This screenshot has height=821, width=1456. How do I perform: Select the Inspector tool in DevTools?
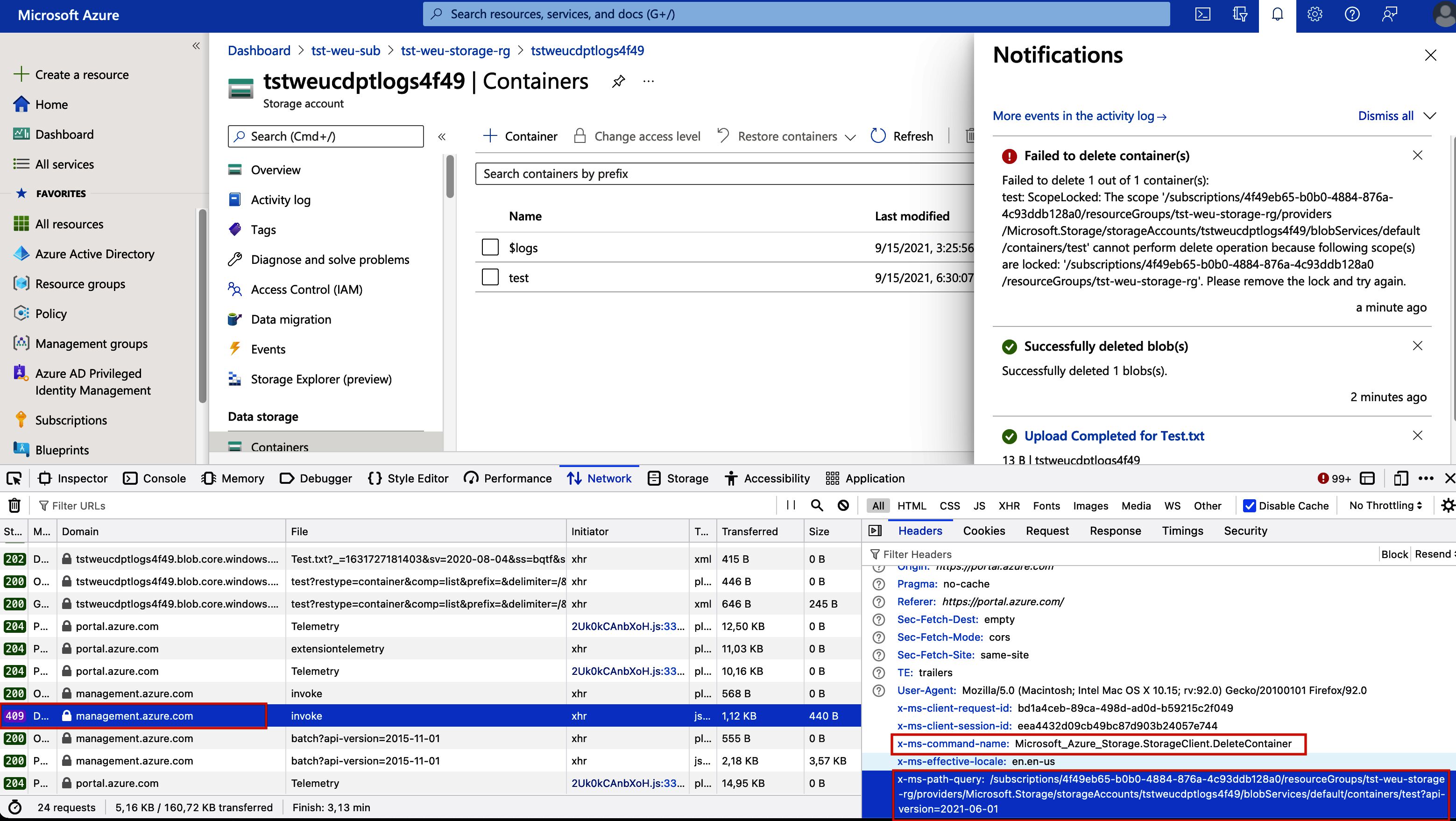[72, 478]
